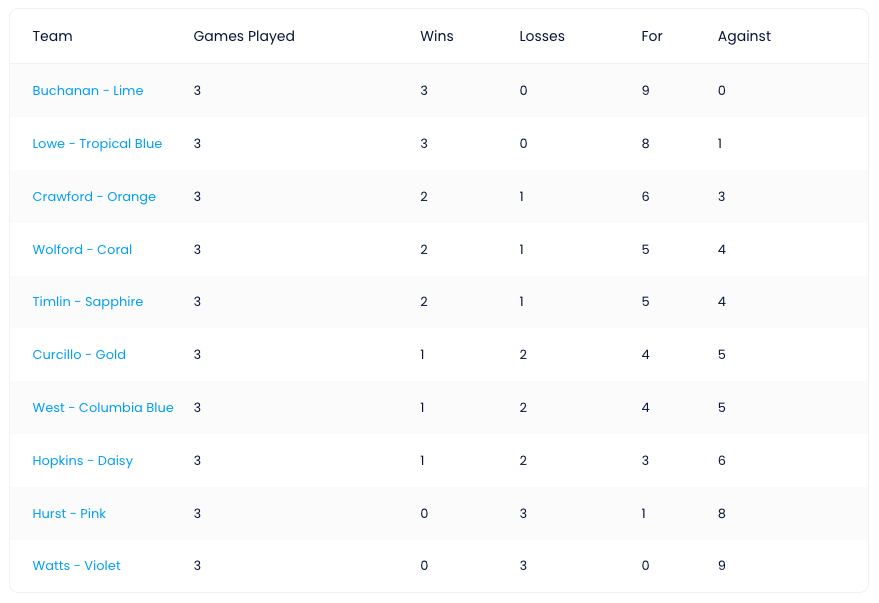Open the West - Columbia Blue team link
Image resolution: width=879 pixels, height=603 pixels.
[x=103, y=407]
